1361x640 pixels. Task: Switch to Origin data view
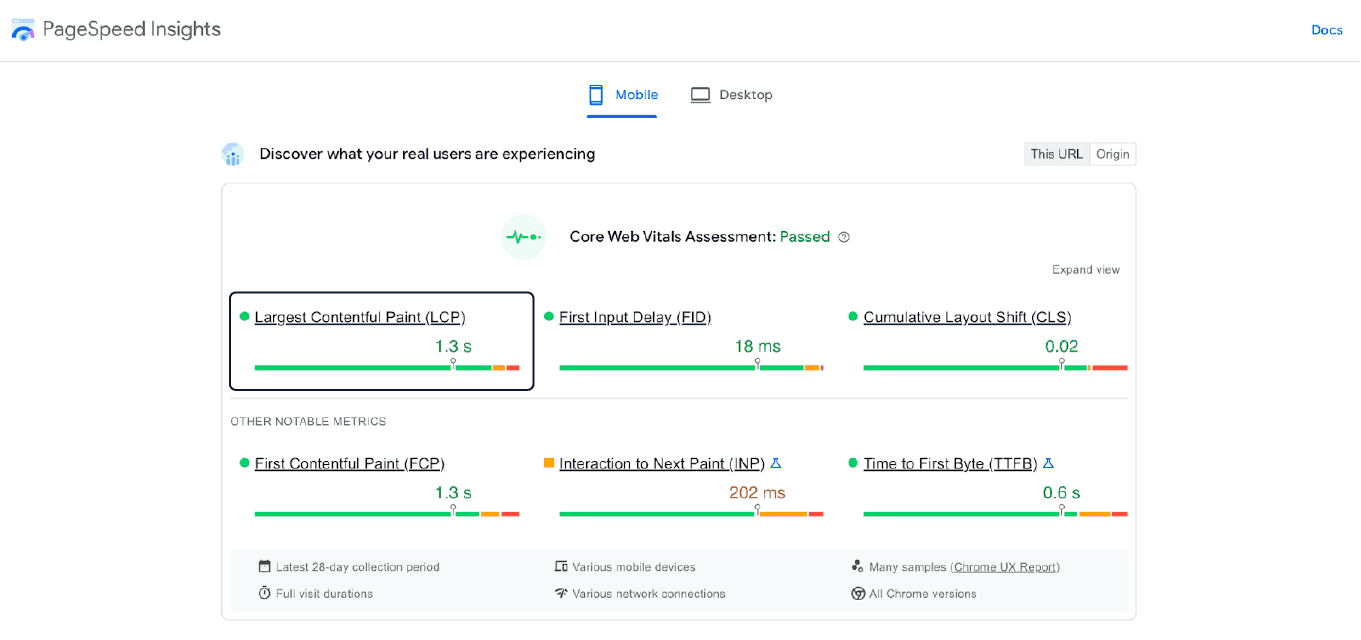(x=1112, y=154)
